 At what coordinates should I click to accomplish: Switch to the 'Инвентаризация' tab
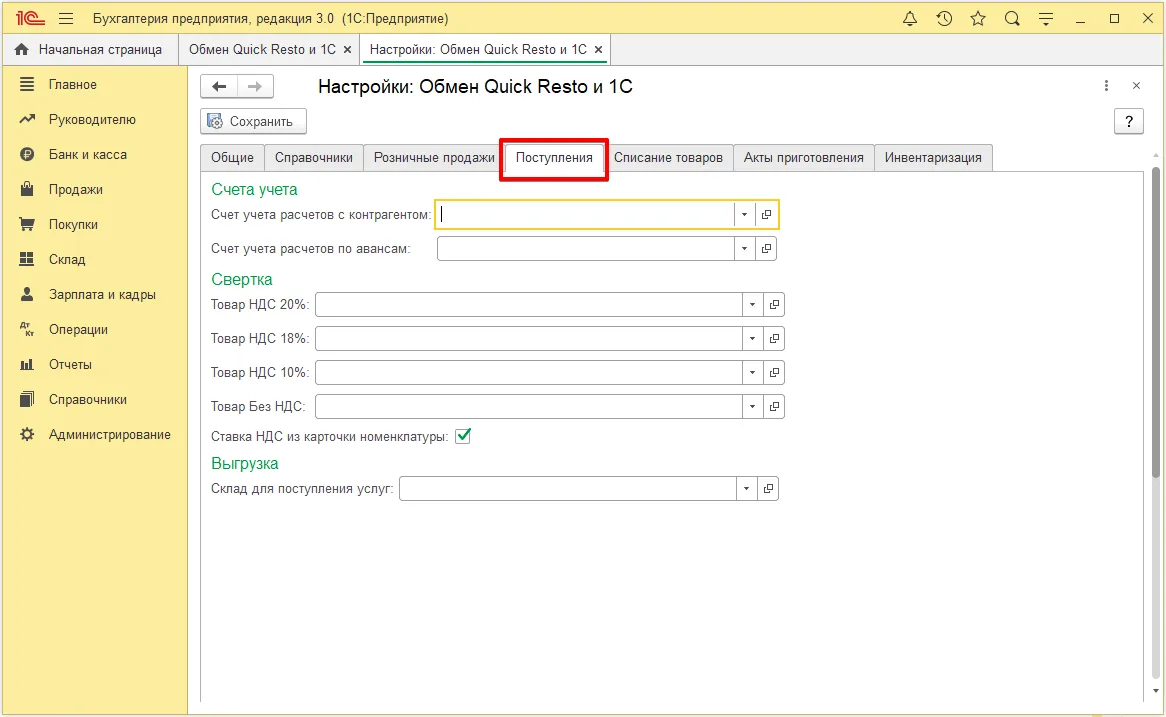[x=933, y=158]
